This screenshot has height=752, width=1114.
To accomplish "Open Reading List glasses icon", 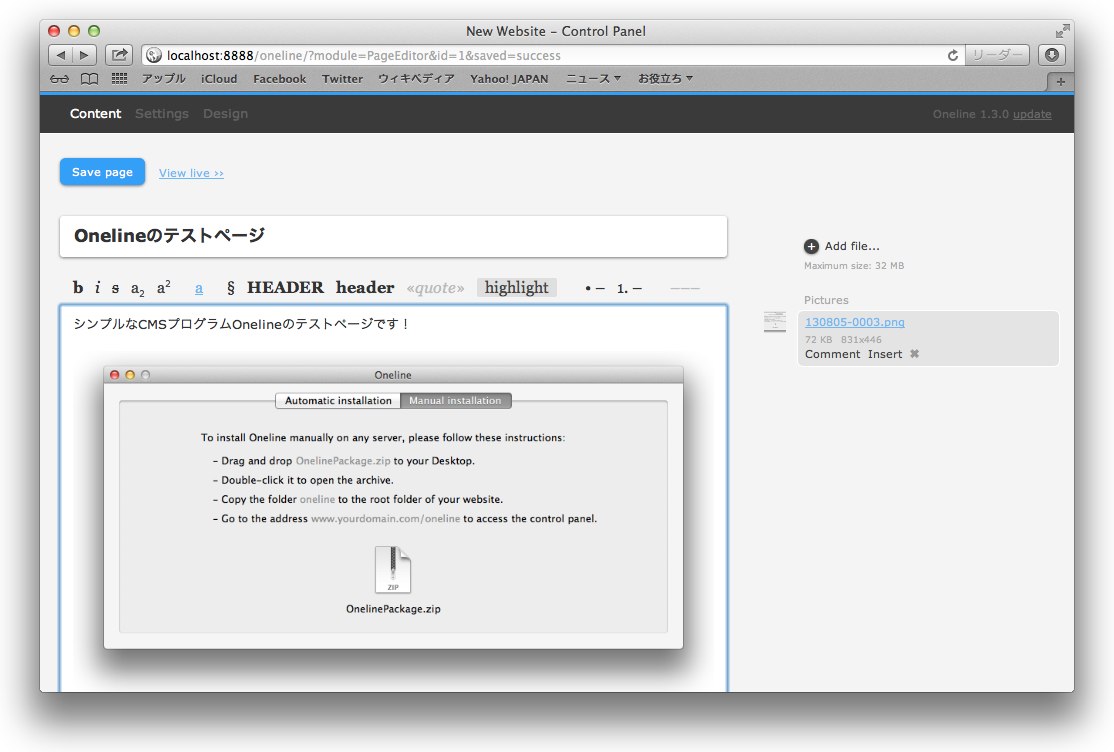I will point(60,79).
